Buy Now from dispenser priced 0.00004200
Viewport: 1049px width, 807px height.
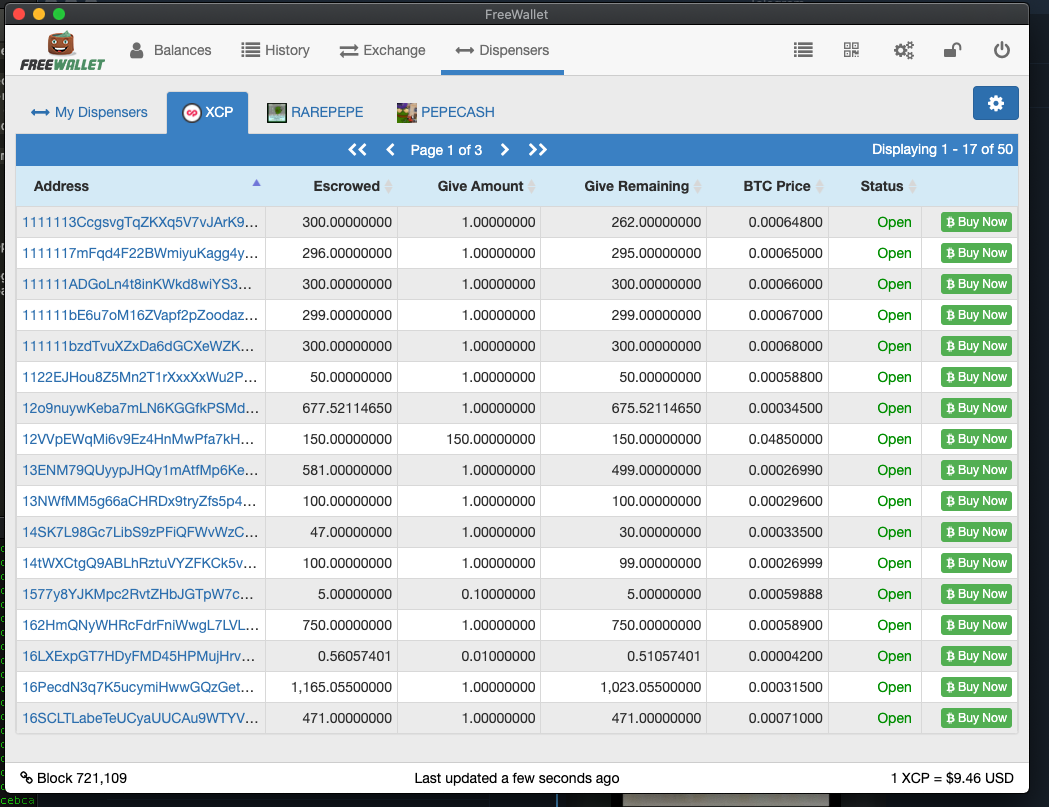(976, 656)
